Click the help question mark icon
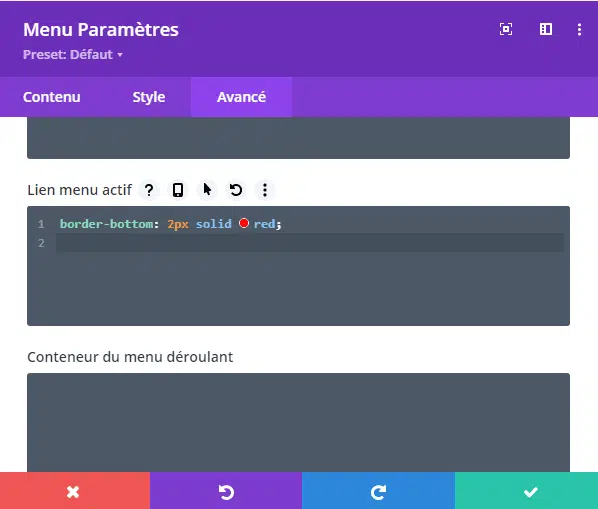Viewport: 598px width, 509px height. 149,190
